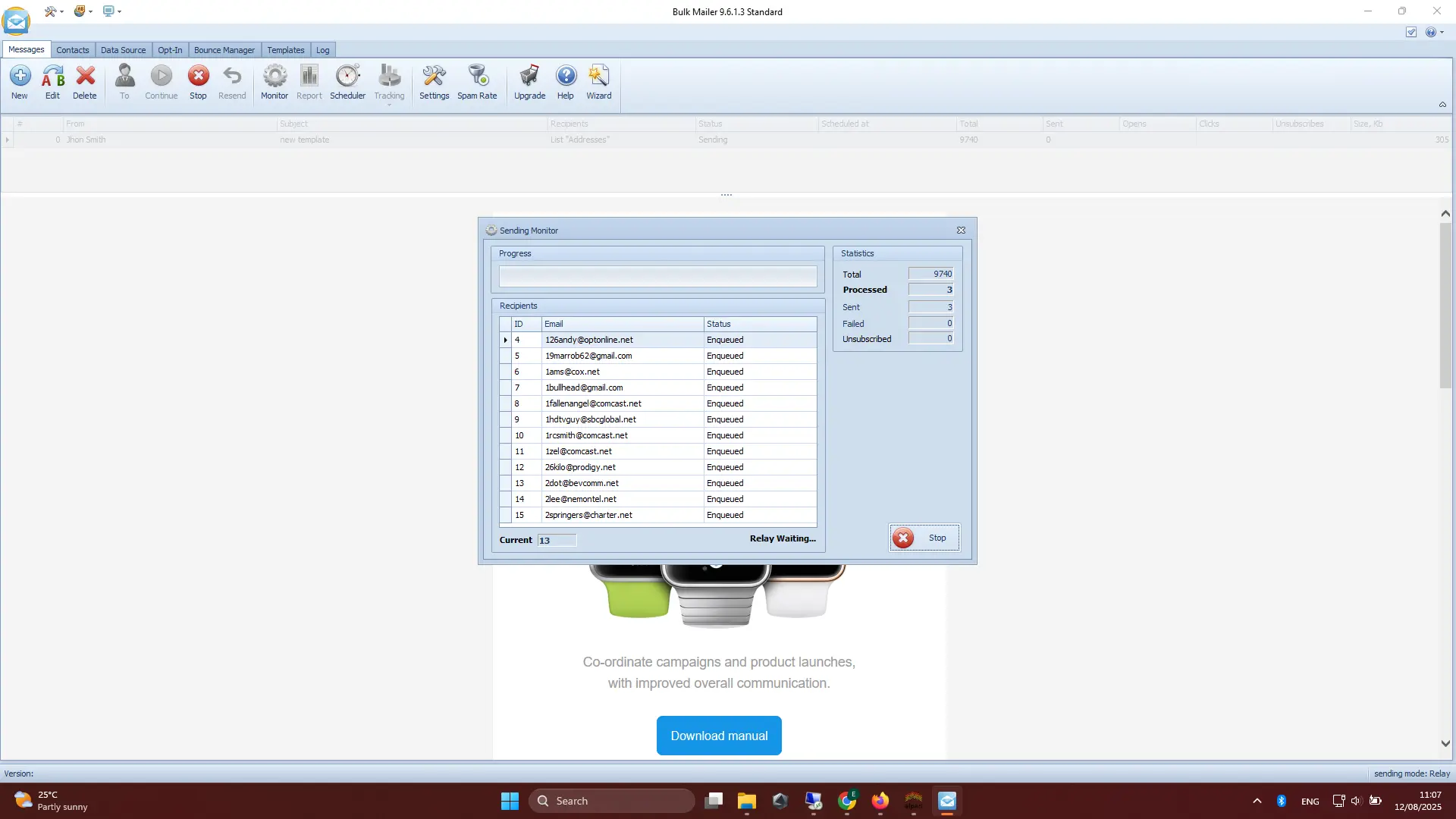The height and width of the screenshot is (819, 1456).
Task: Click the taskbar Search box
Action: [x=612, y=801]
